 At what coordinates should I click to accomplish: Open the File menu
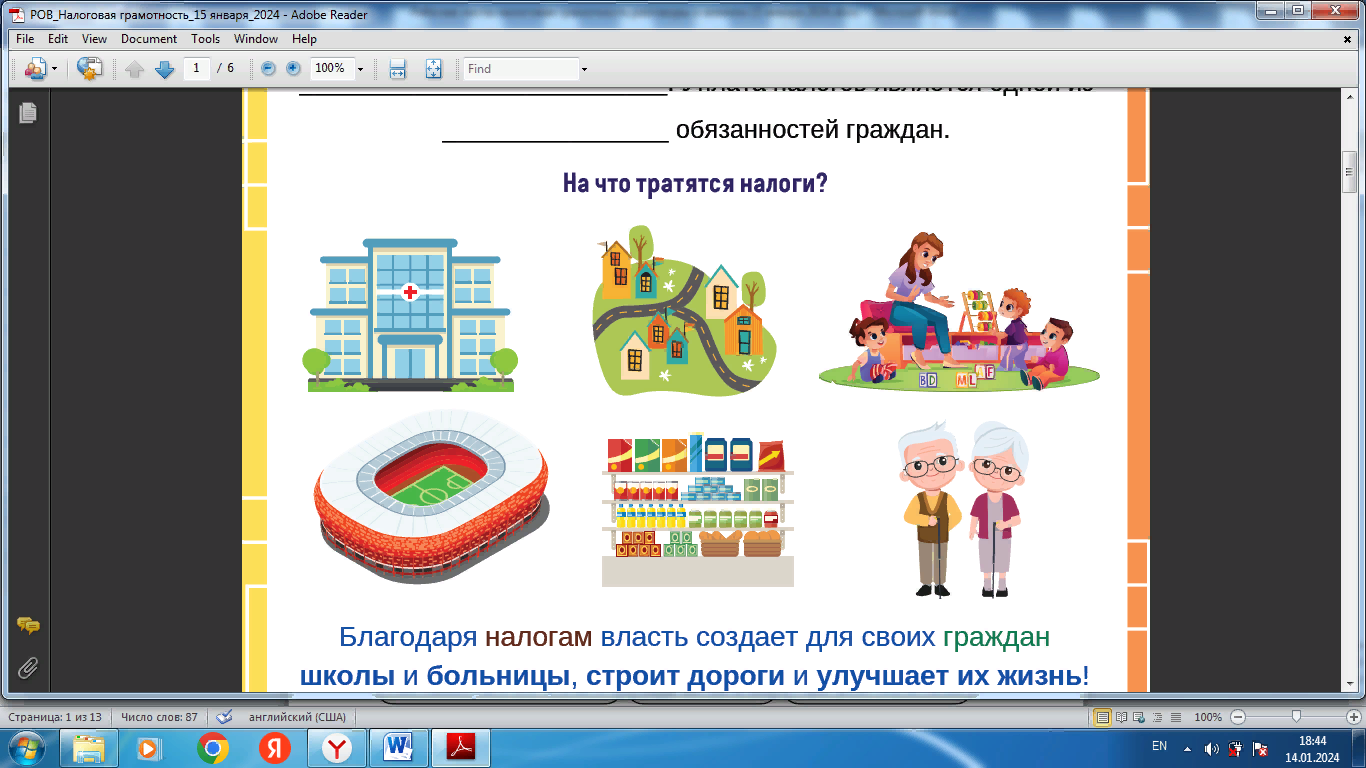25,39
